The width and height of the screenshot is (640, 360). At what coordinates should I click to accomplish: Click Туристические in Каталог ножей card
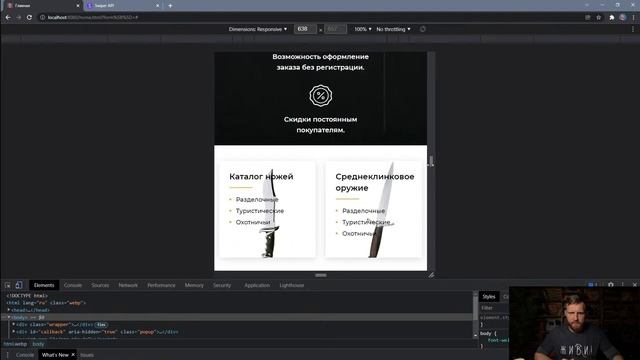click(260, 211)
